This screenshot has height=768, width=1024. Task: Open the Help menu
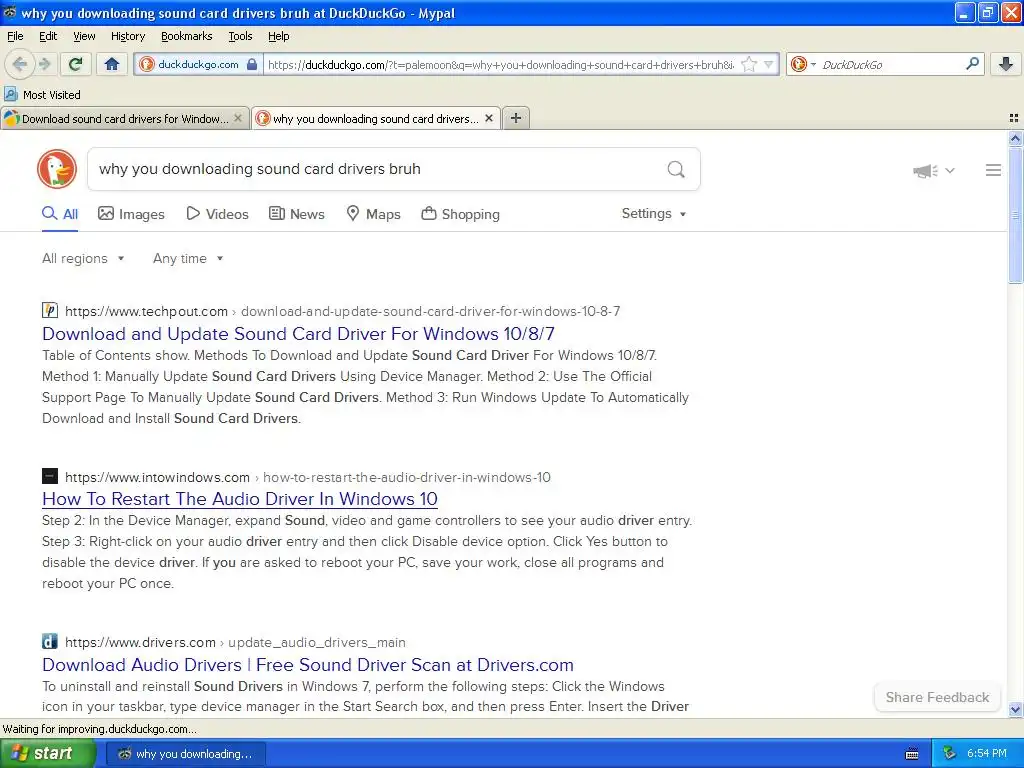pyautogui.click(x=279, y=36)
